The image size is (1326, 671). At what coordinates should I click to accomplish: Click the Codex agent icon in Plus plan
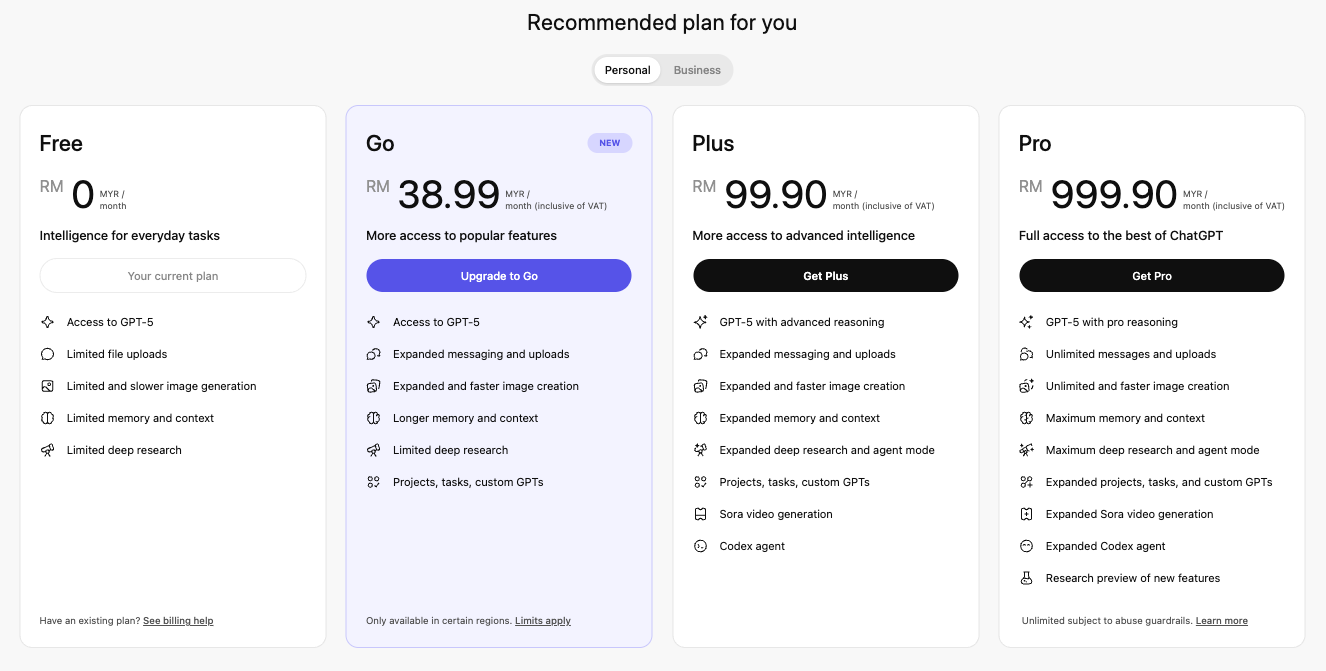(700, 546)
